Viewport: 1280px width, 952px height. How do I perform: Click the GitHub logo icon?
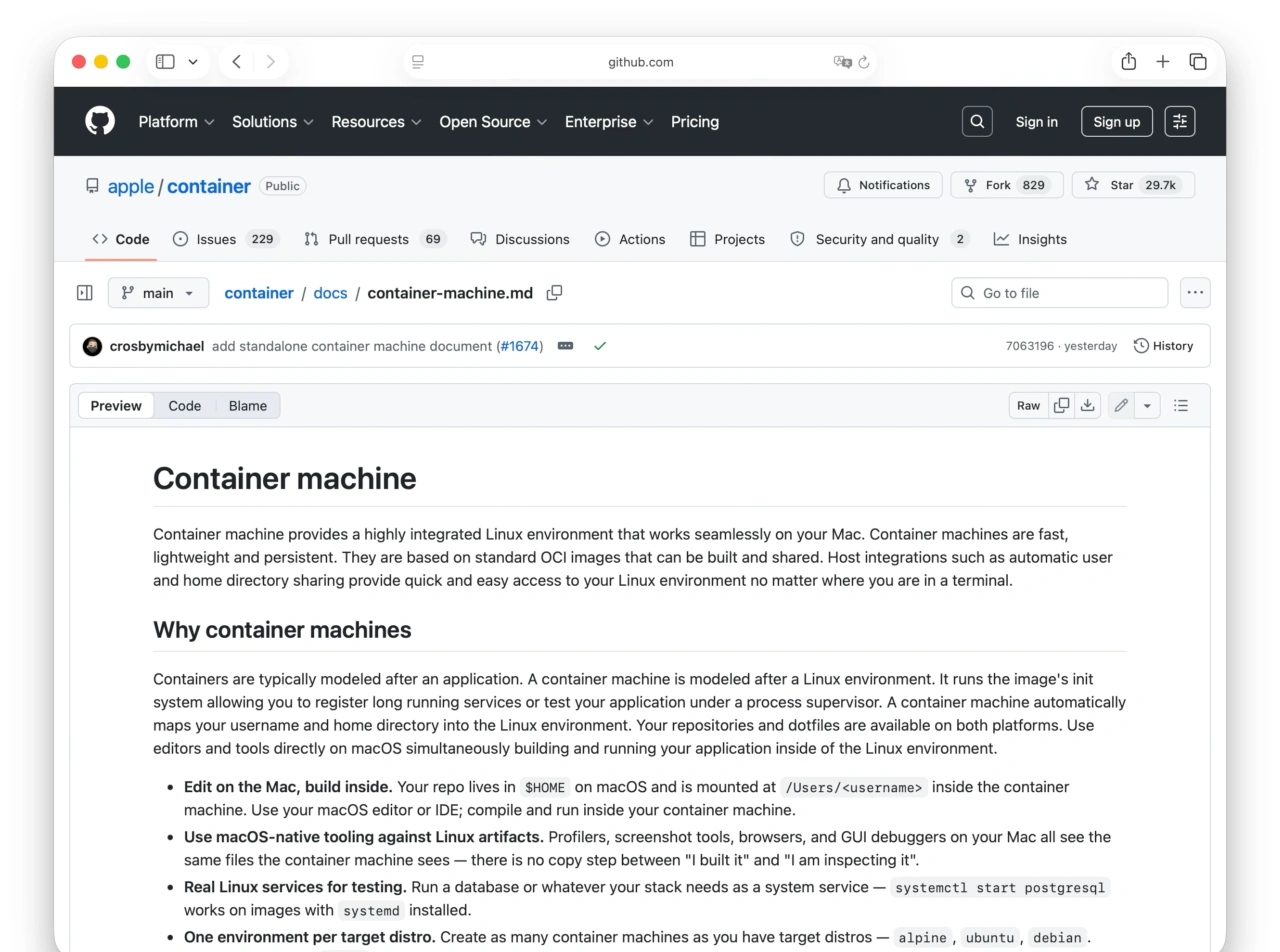point(100,121)
